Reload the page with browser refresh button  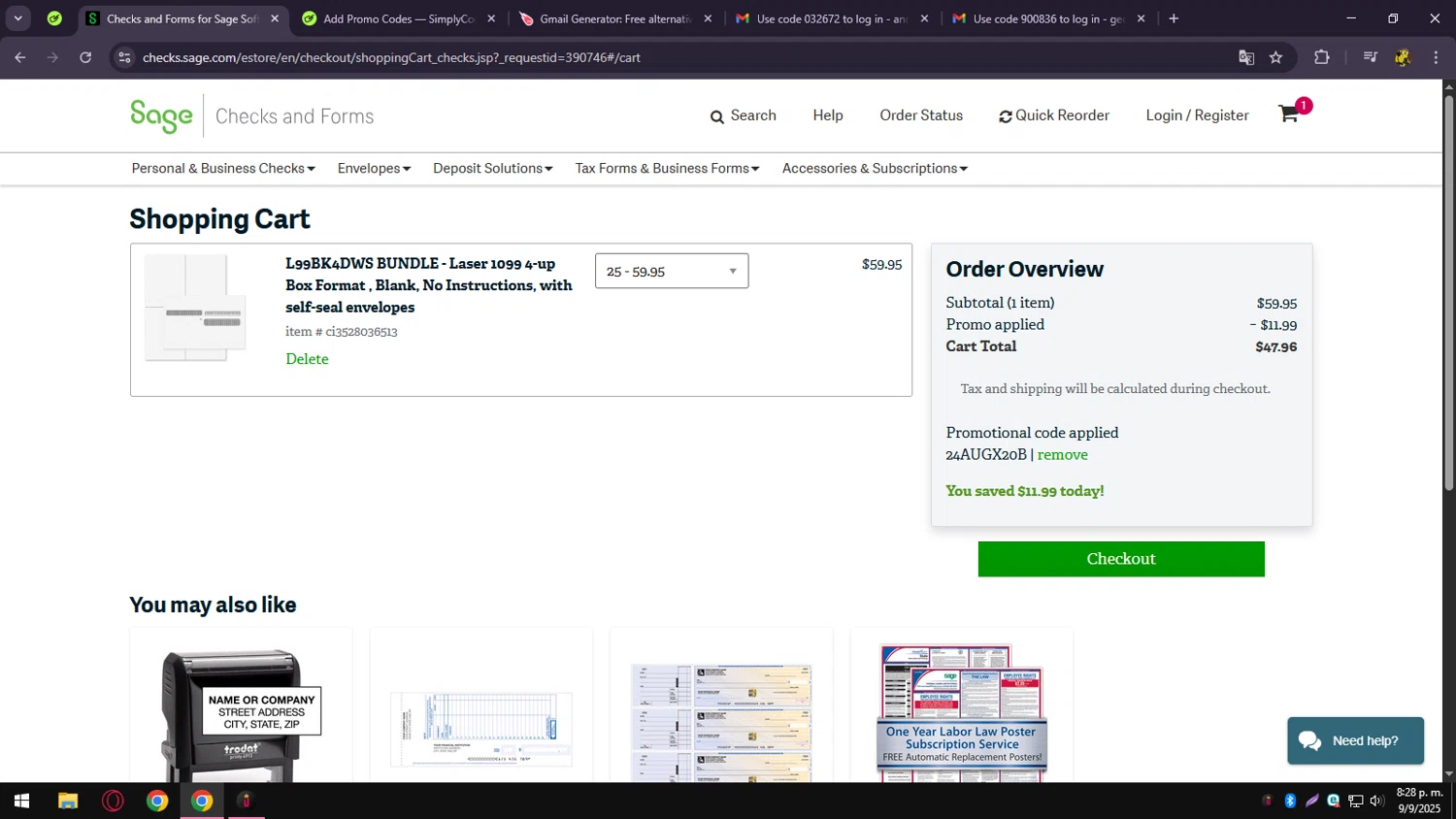[85, 57]
